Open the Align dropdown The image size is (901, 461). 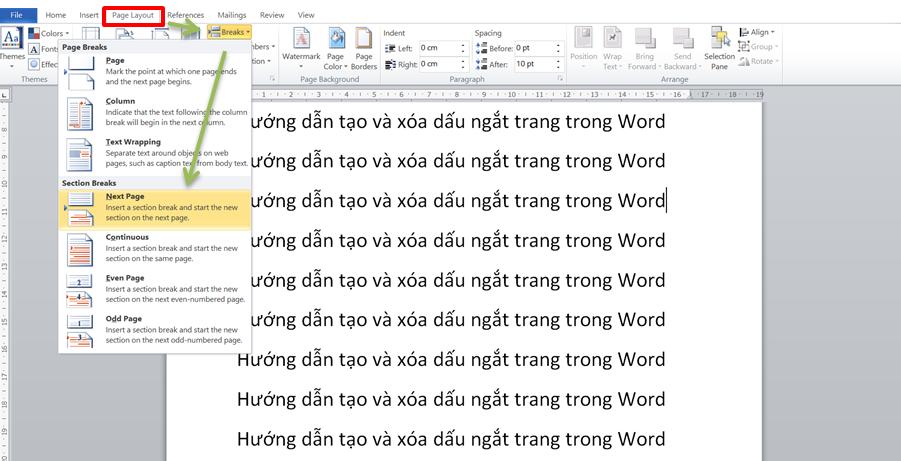pyautogui.click(x=757, y=32)
